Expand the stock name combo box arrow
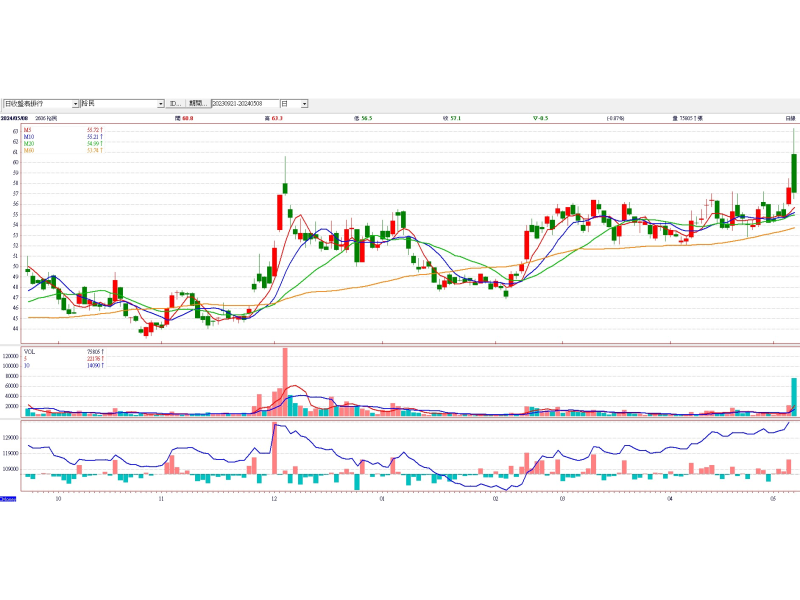Image resolution: width=800 pixels, height=600 pixels. point(160,103)
